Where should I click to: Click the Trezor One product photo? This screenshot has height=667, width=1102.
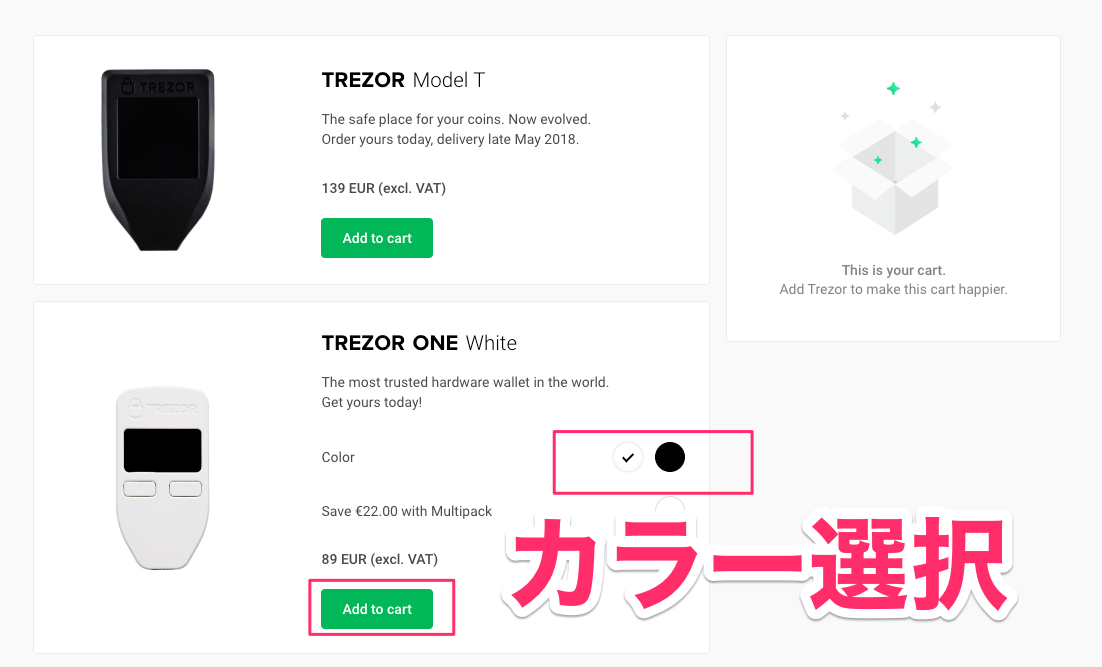[x=162, y=477]
